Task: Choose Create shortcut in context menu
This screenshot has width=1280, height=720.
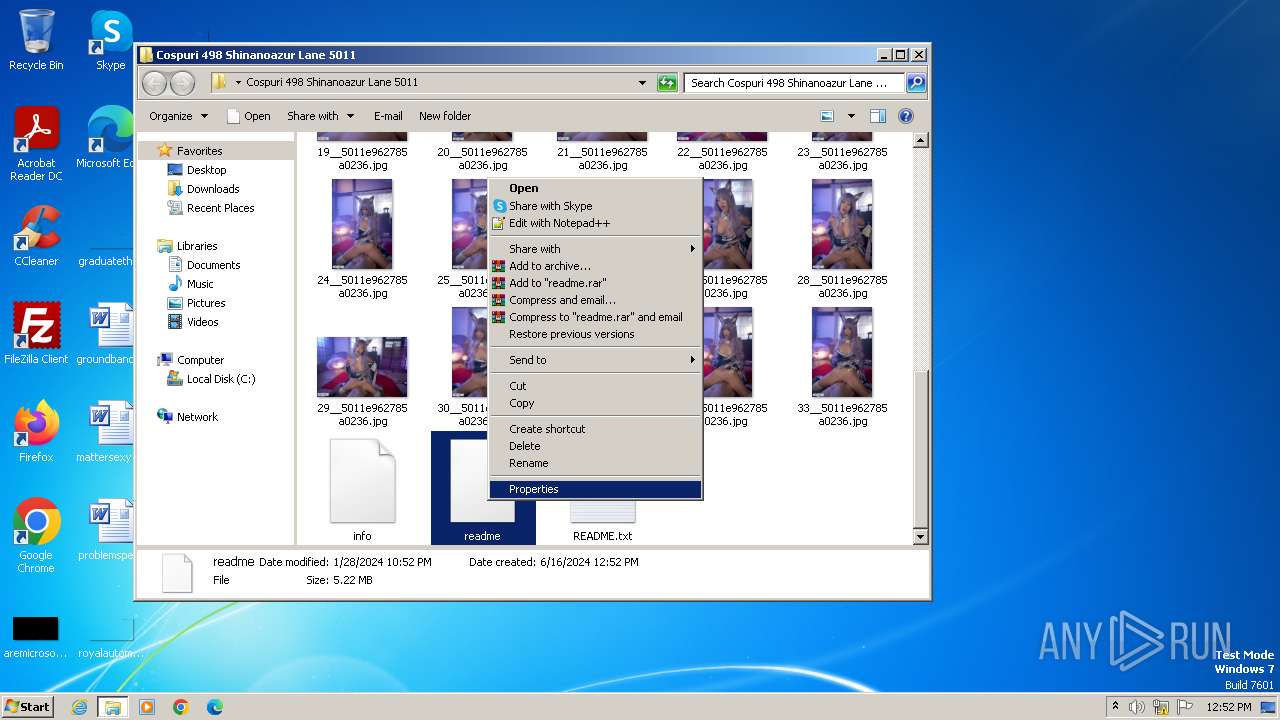Action: 596,429
